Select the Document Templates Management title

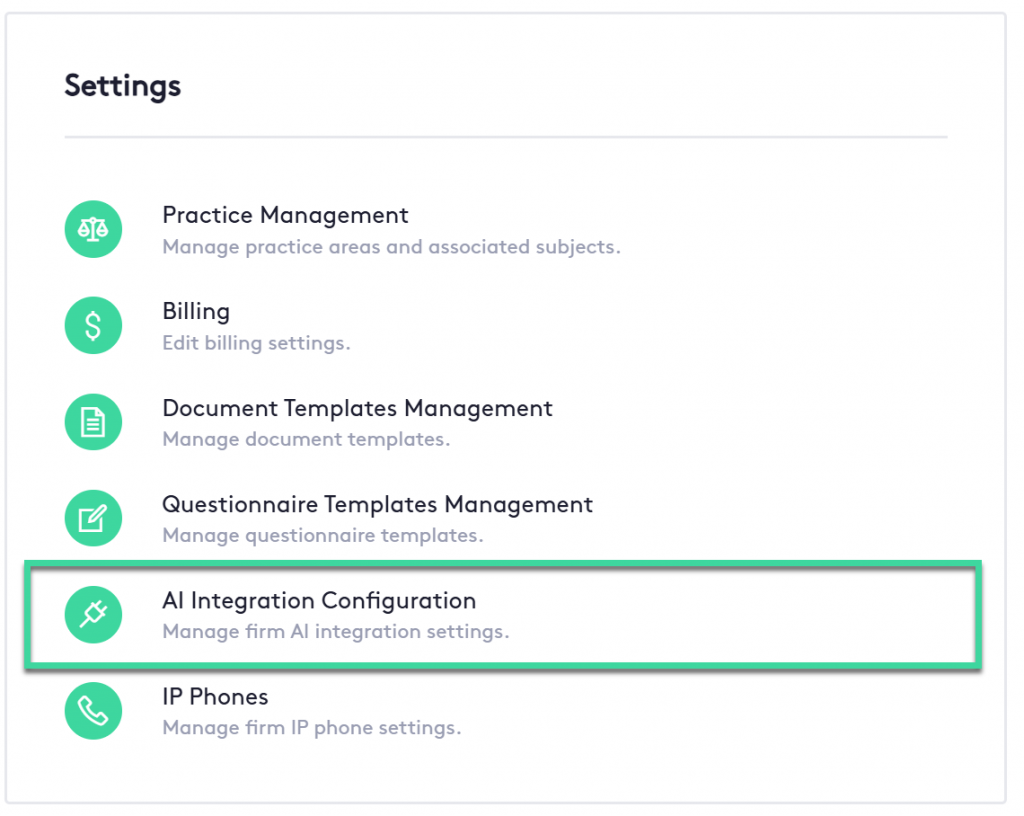(x=357, y=408)
